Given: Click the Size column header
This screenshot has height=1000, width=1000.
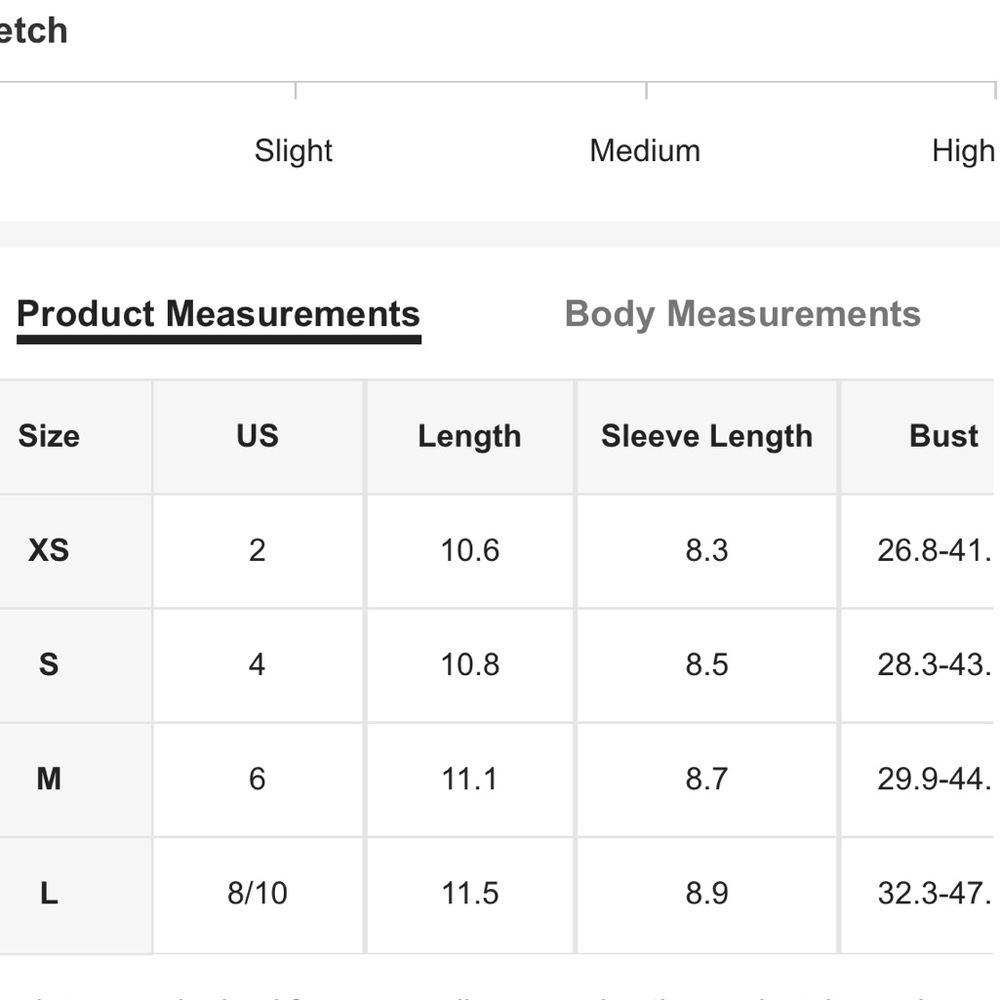Looking at the screenshot, I should [49, 436].
